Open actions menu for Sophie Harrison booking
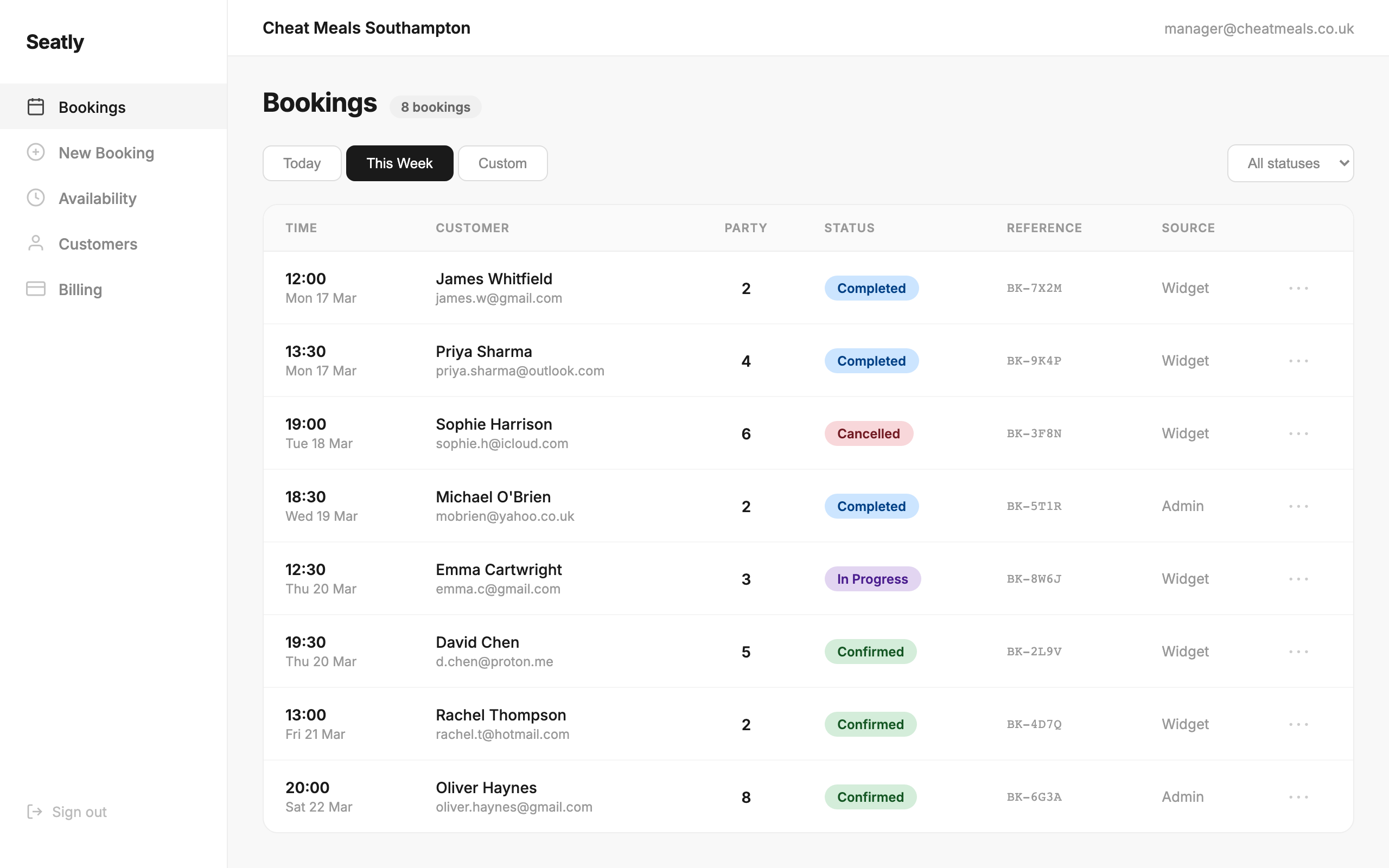The height and width of the screenshot is (868, 1389). tap(1299, 433)
